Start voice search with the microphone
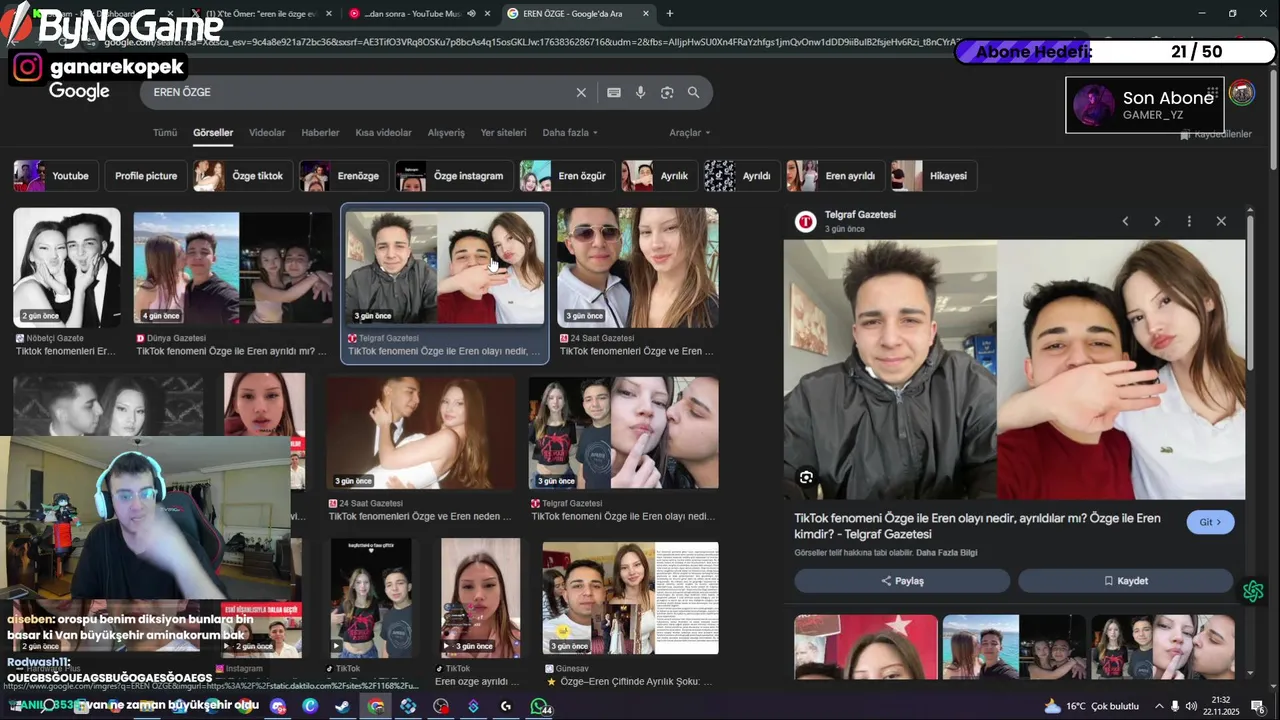This screenshot has height=720, width=1280. [640, 92]
